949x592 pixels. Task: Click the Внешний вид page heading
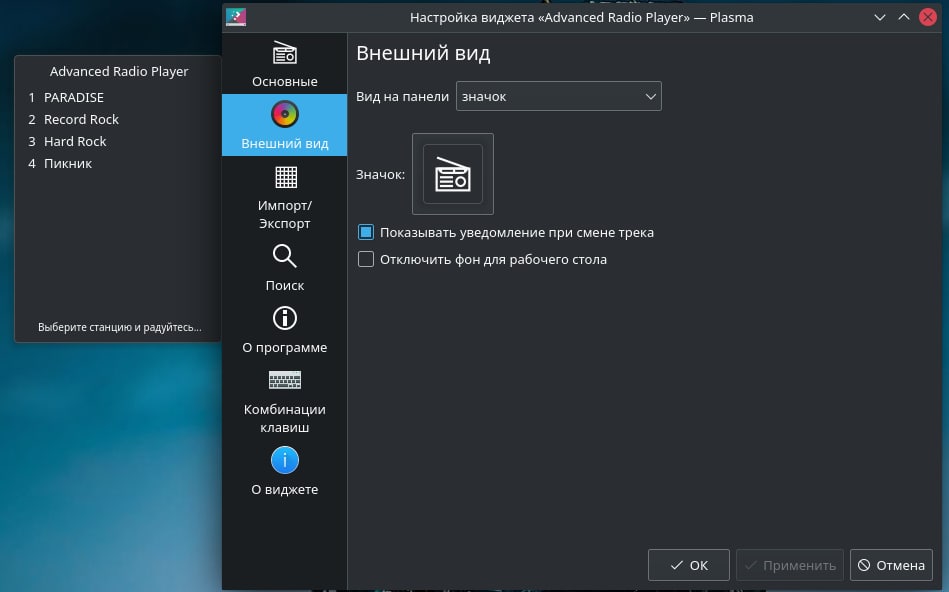(x=423, y=53)
